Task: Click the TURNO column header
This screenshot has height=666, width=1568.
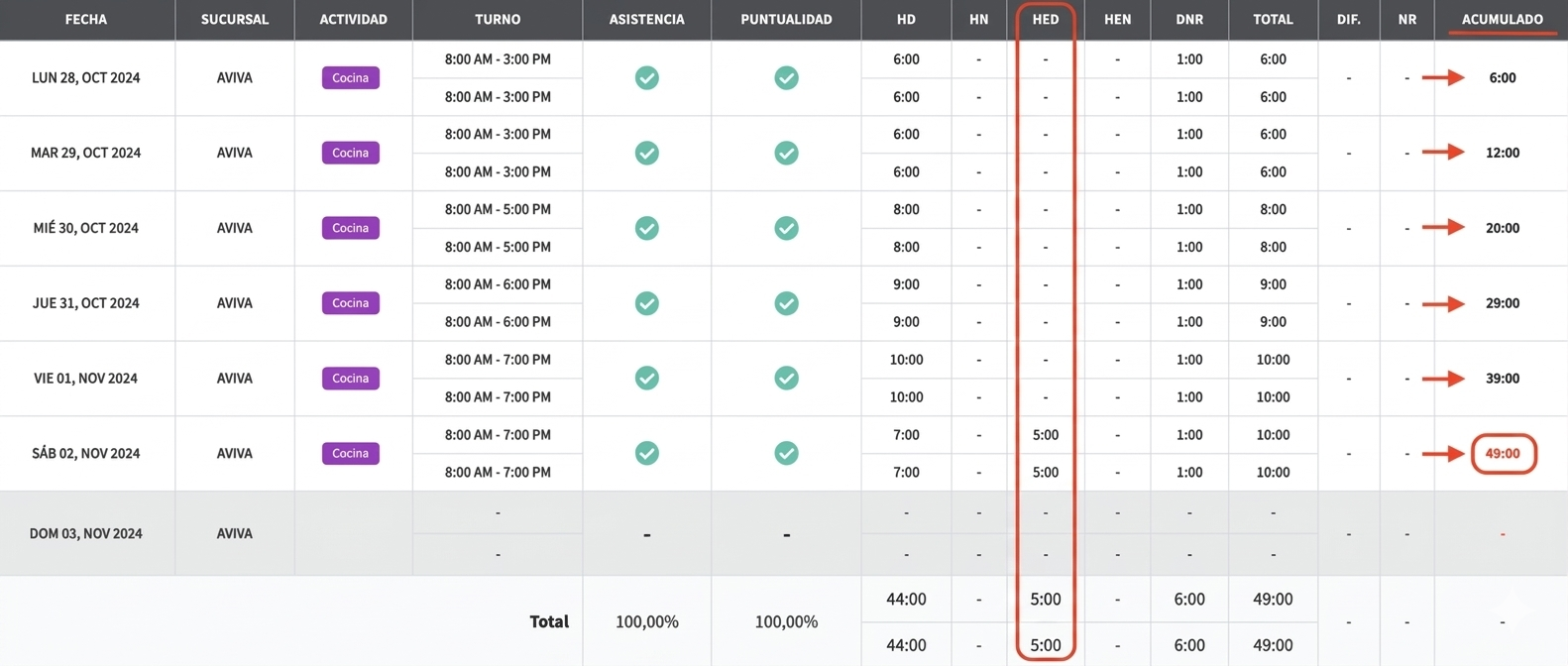Action: 498,19
